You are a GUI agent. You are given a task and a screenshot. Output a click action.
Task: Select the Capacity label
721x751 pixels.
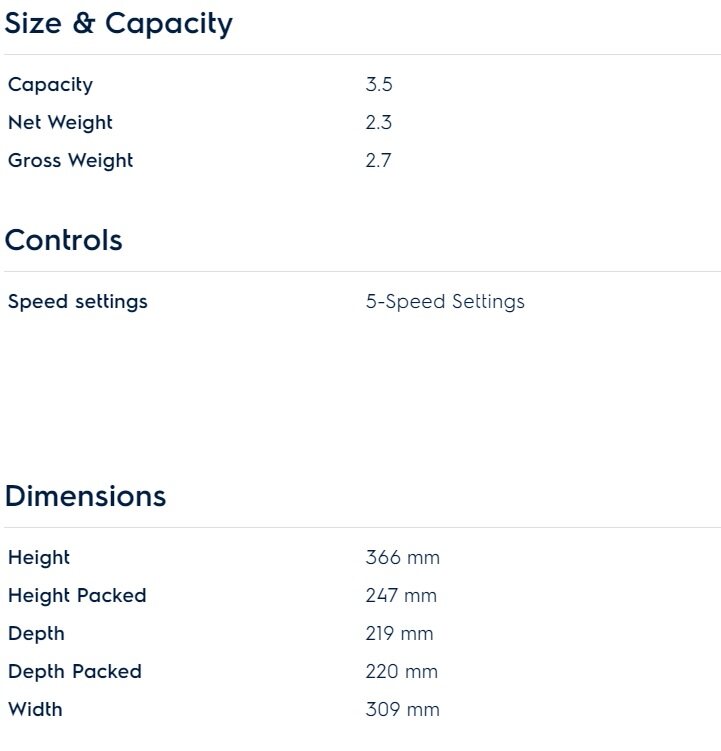[x=50, y=85]
